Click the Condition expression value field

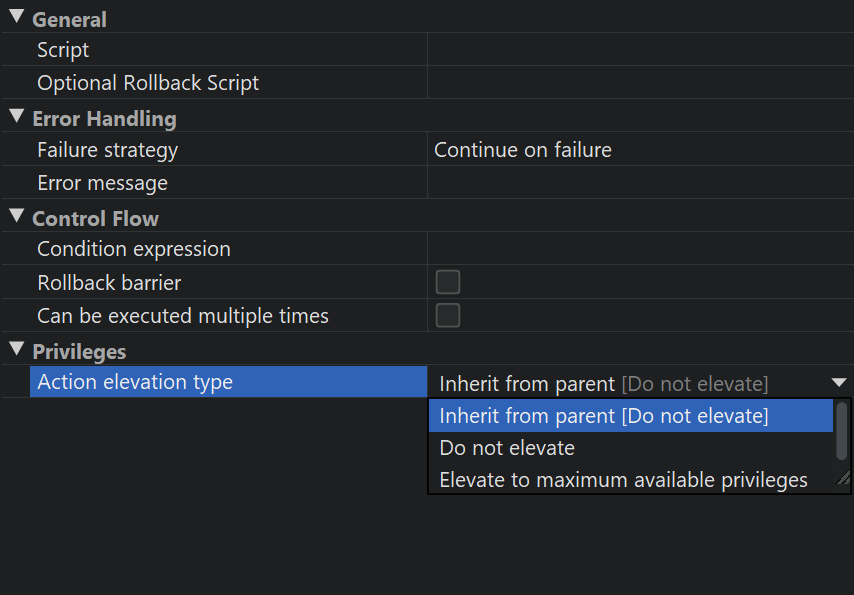[640, 249]
